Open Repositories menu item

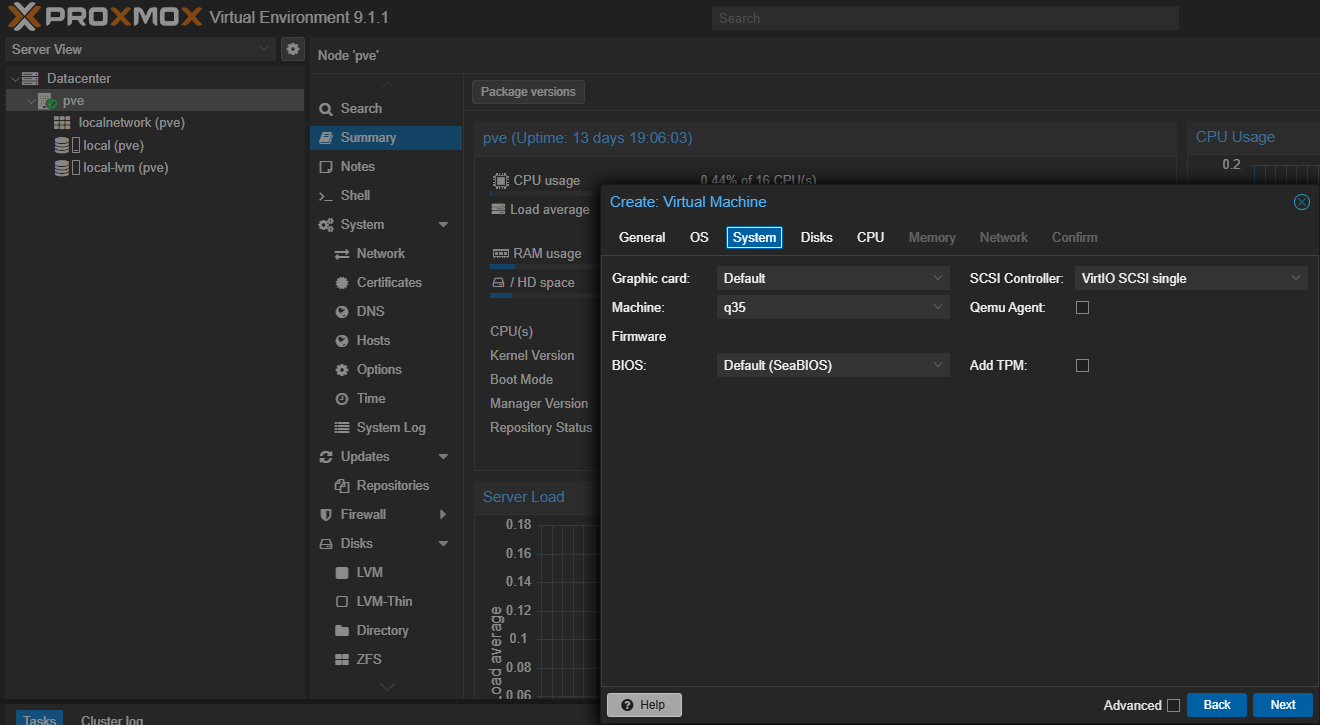point(386,485)
